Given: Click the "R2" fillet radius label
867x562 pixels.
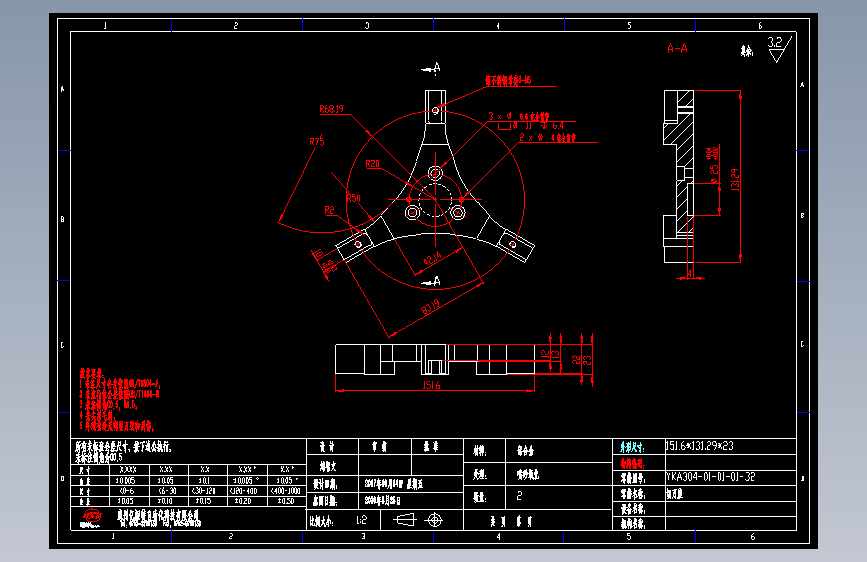Looking at the screenshot, I should coord(329,210).
